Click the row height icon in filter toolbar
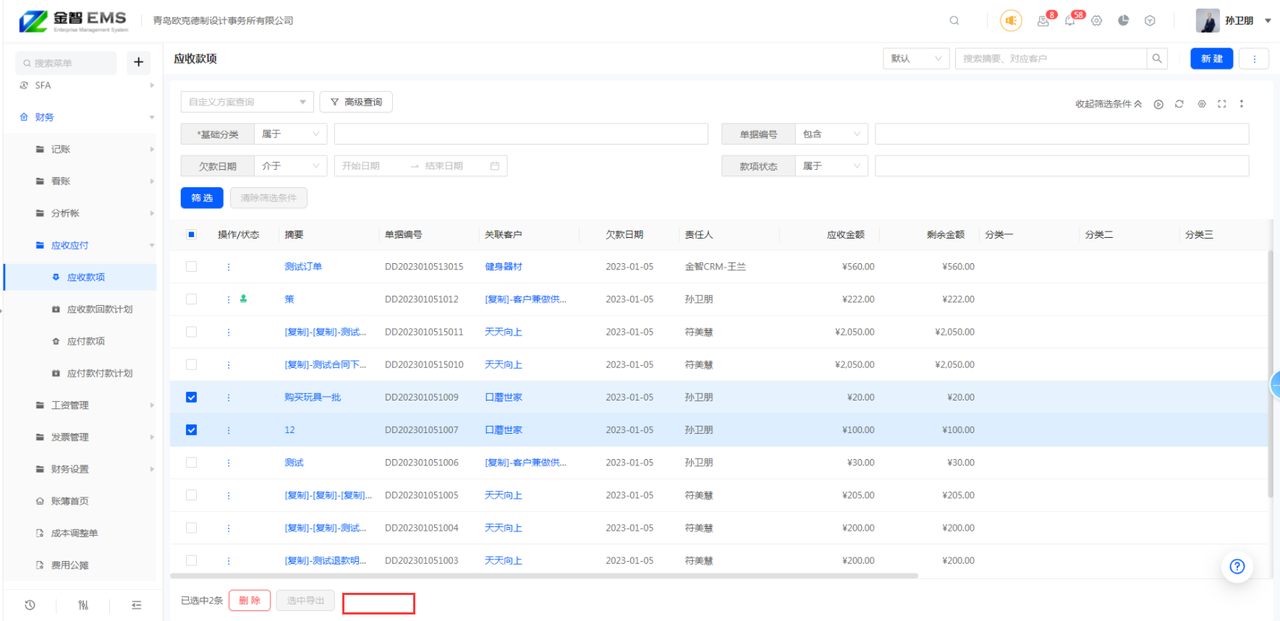 [x=1242, y=104]
